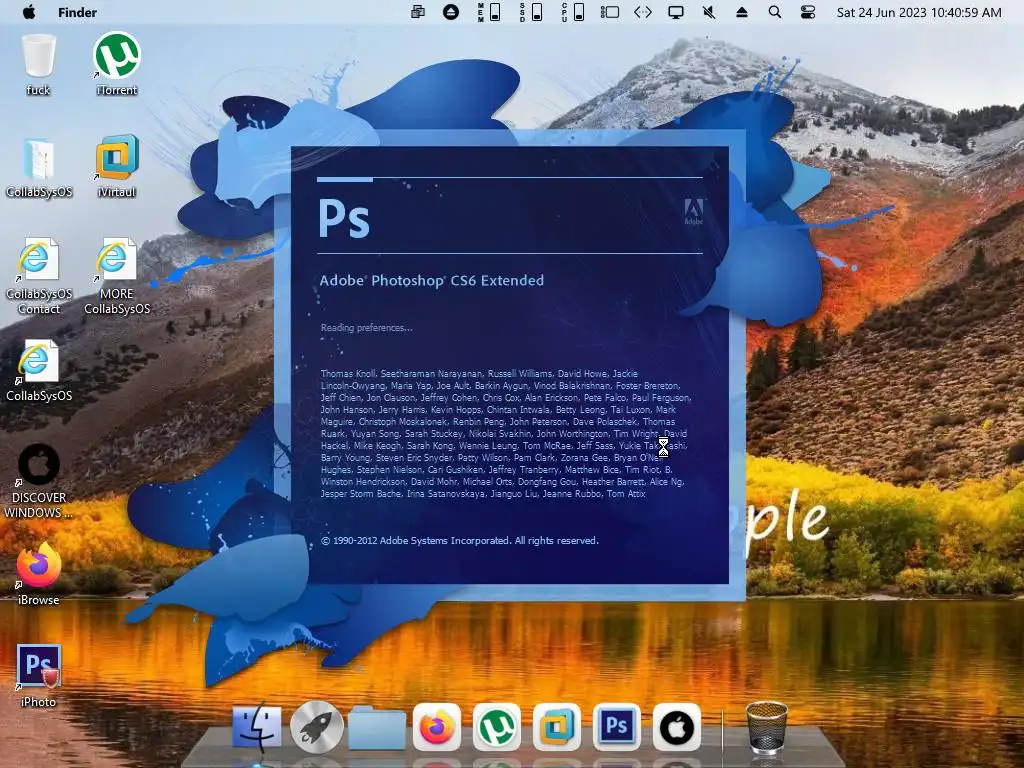Select the recycle bin desktop icon
Image resolution: width=1024 pixels, height=768 pixels.
pos(39,65)
